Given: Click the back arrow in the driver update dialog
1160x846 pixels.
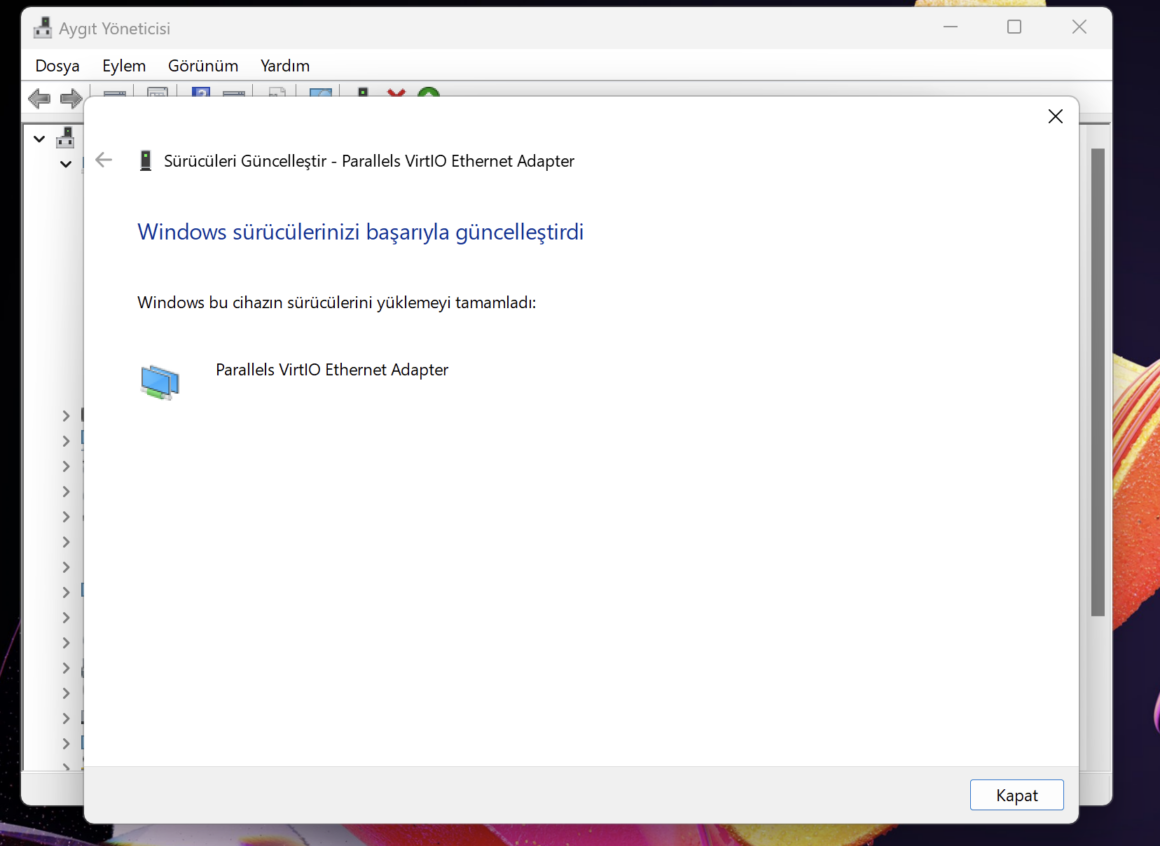Looking at the screenshot, I should coord(104,160).
